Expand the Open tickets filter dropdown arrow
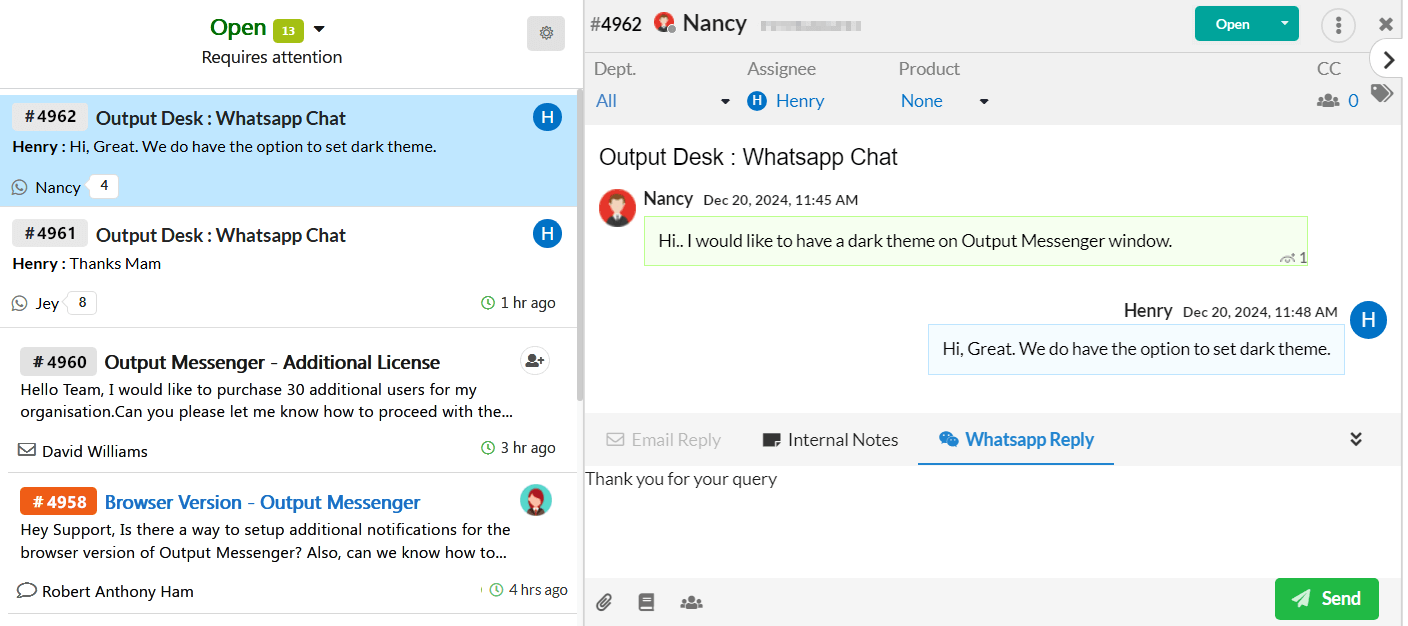The image size is (1408, 626). click(319, 29)
